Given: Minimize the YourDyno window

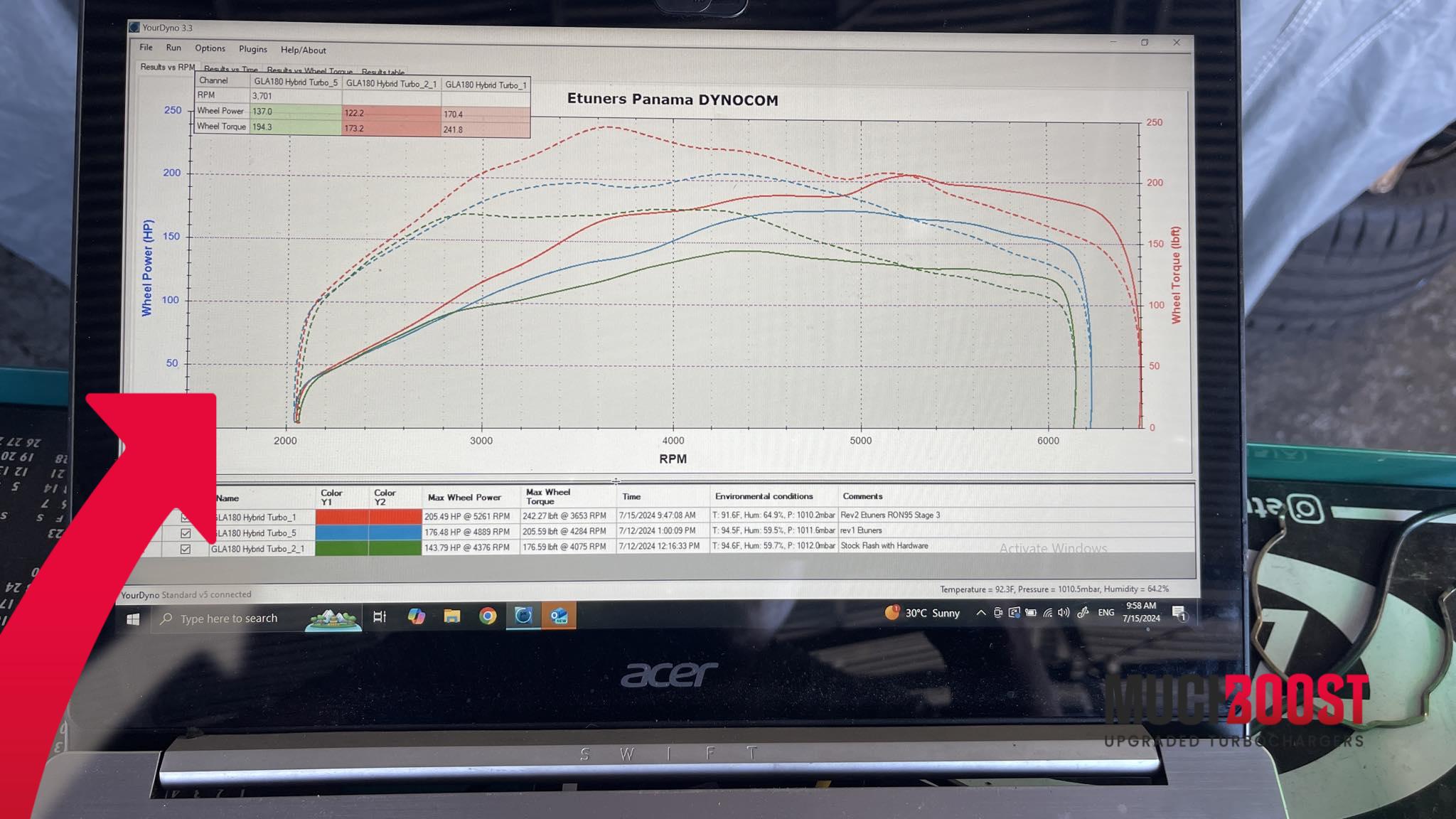Looking at the screenshot, I should point(1113,43).
